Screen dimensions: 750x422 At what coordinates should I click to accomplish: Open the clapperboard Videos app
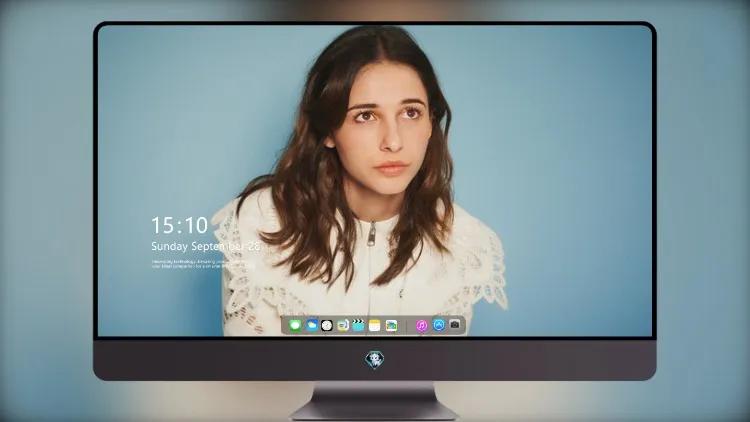coord(358,325)
